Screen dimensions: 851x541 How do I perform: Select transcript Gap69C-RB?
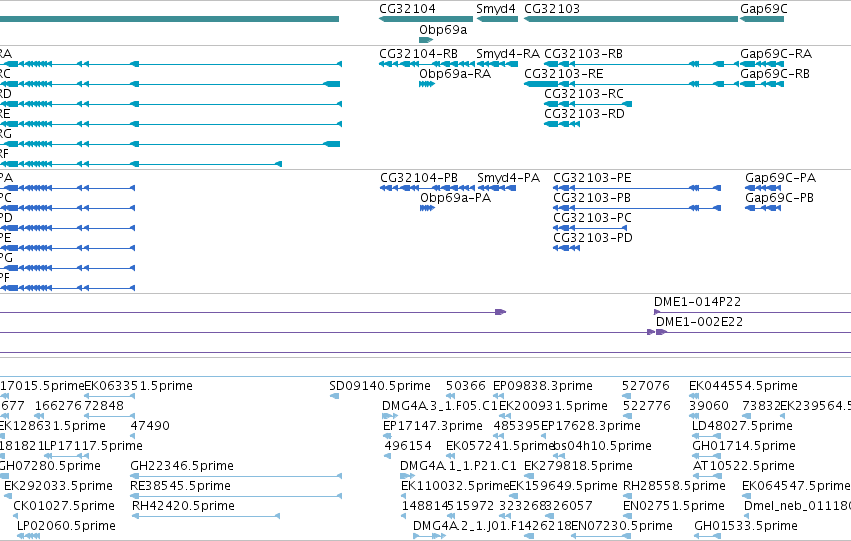(x=762, y=84)
